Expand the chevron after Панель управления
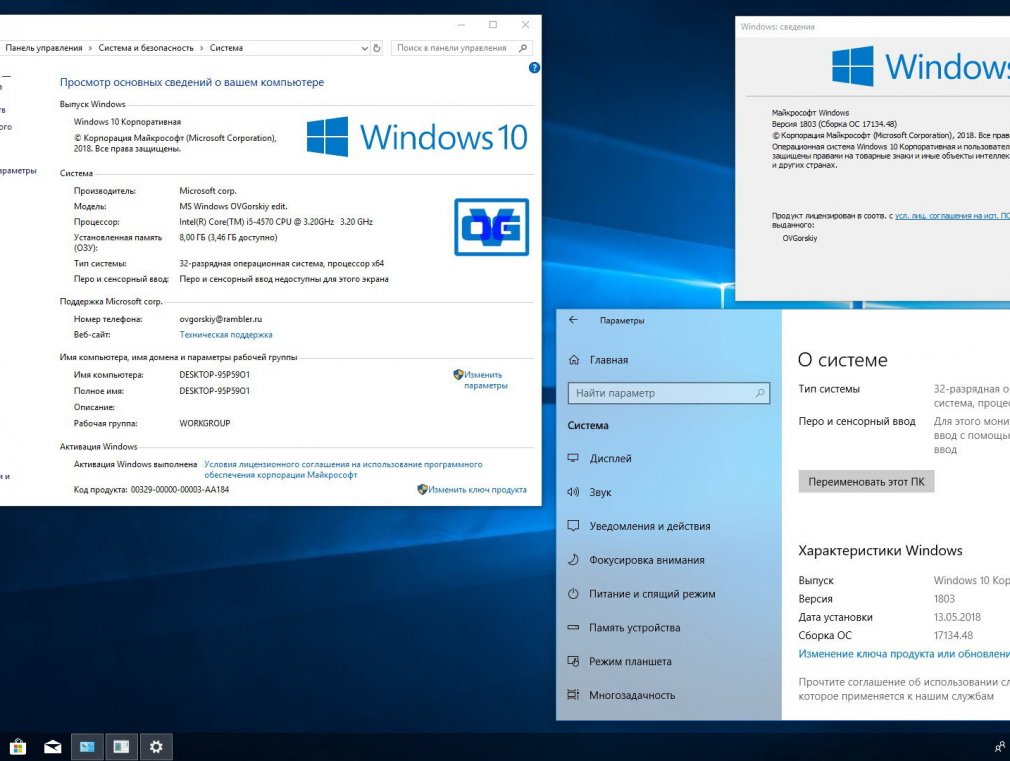Screen dimensions: 1010x761 pos(90,48)
